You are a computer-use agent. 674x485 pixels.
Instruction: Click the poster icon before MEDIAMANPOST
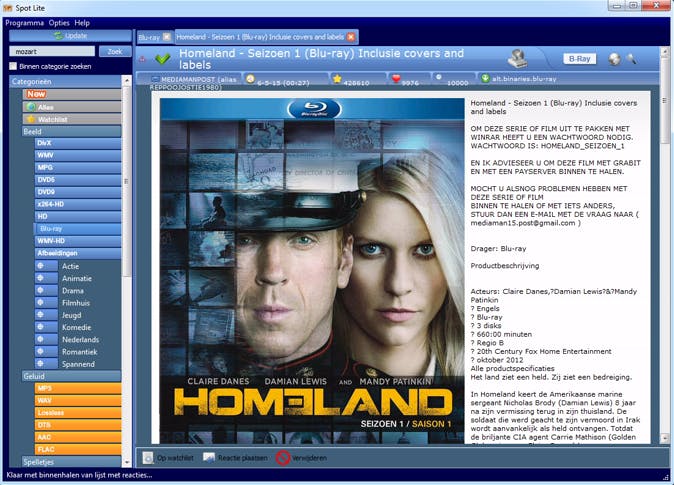[x=155, y=79]
